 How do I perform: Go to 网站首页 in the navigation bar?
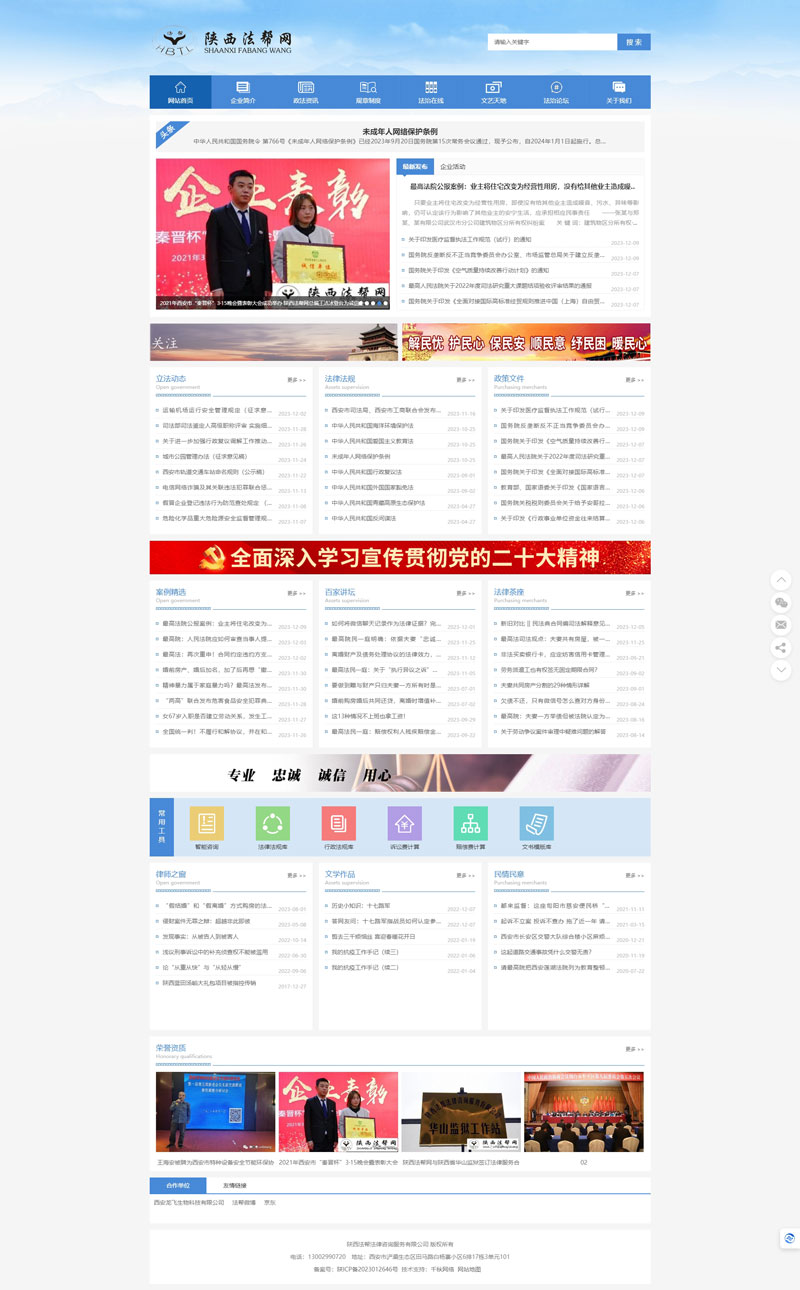point(180,92)
